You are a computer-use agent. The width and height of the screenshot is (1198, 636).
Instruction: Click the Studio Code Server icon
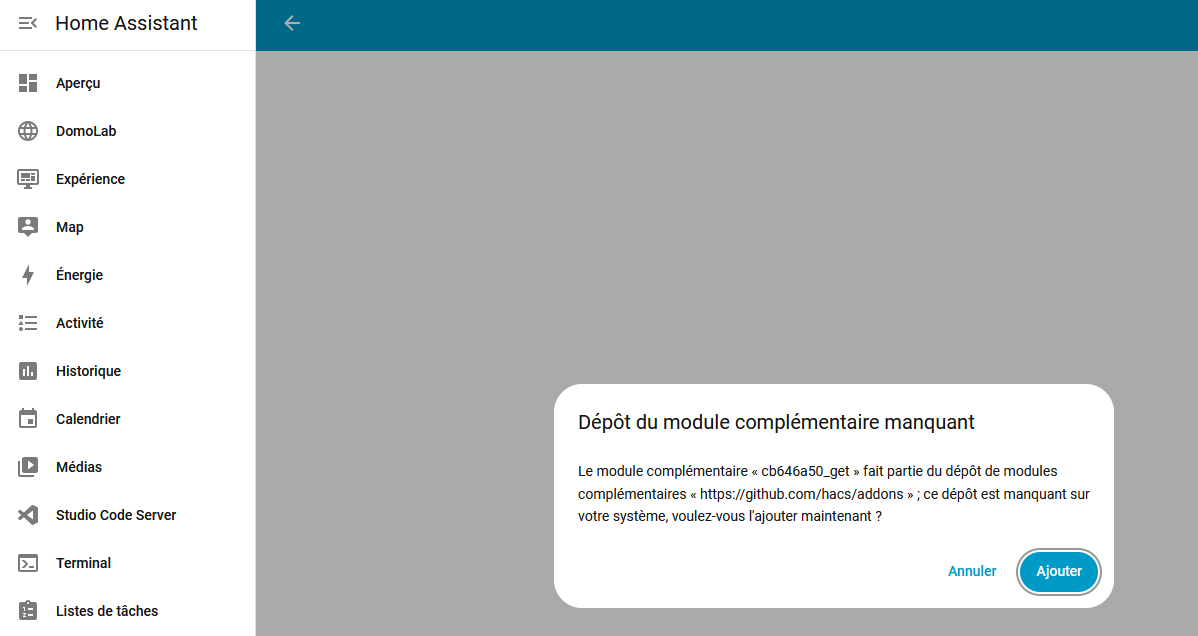(28, 515)
